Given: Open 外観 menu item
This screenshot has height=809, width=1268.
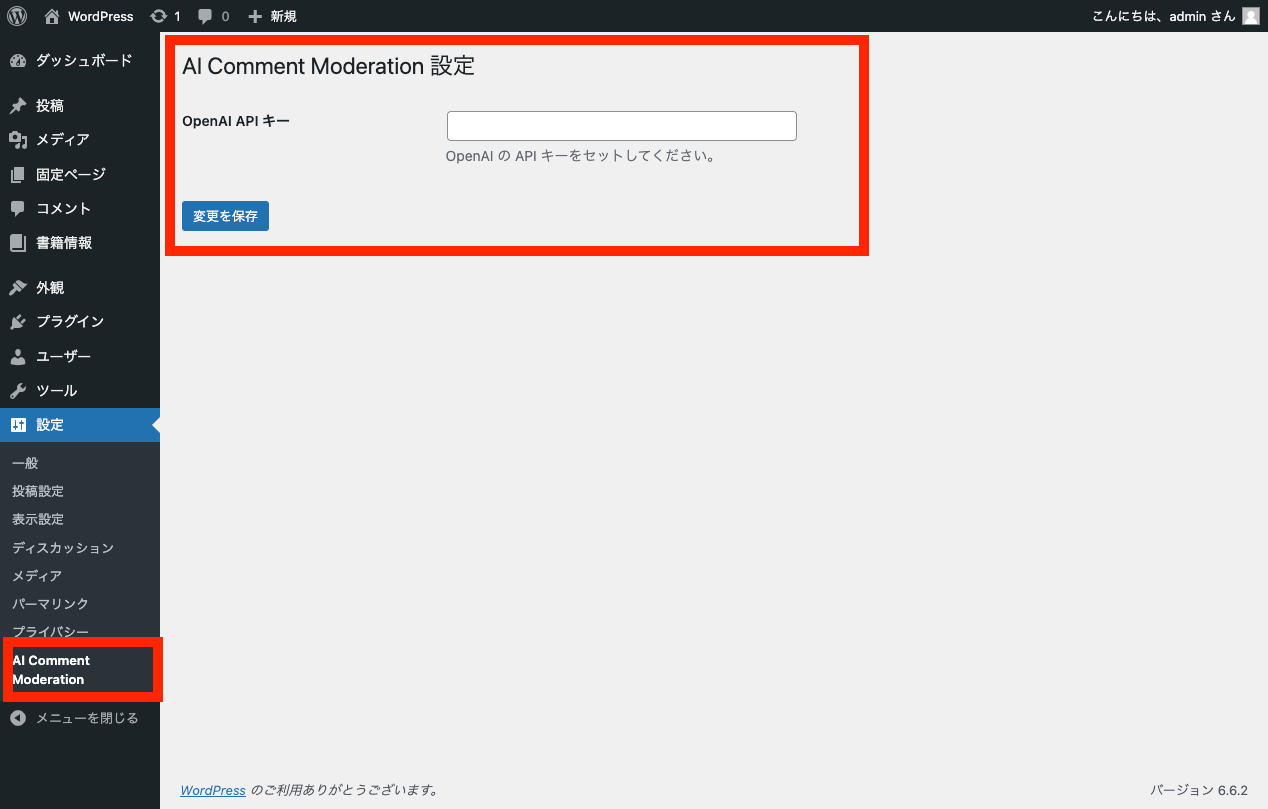Looking at the screenshot, I should click(80, 288).
